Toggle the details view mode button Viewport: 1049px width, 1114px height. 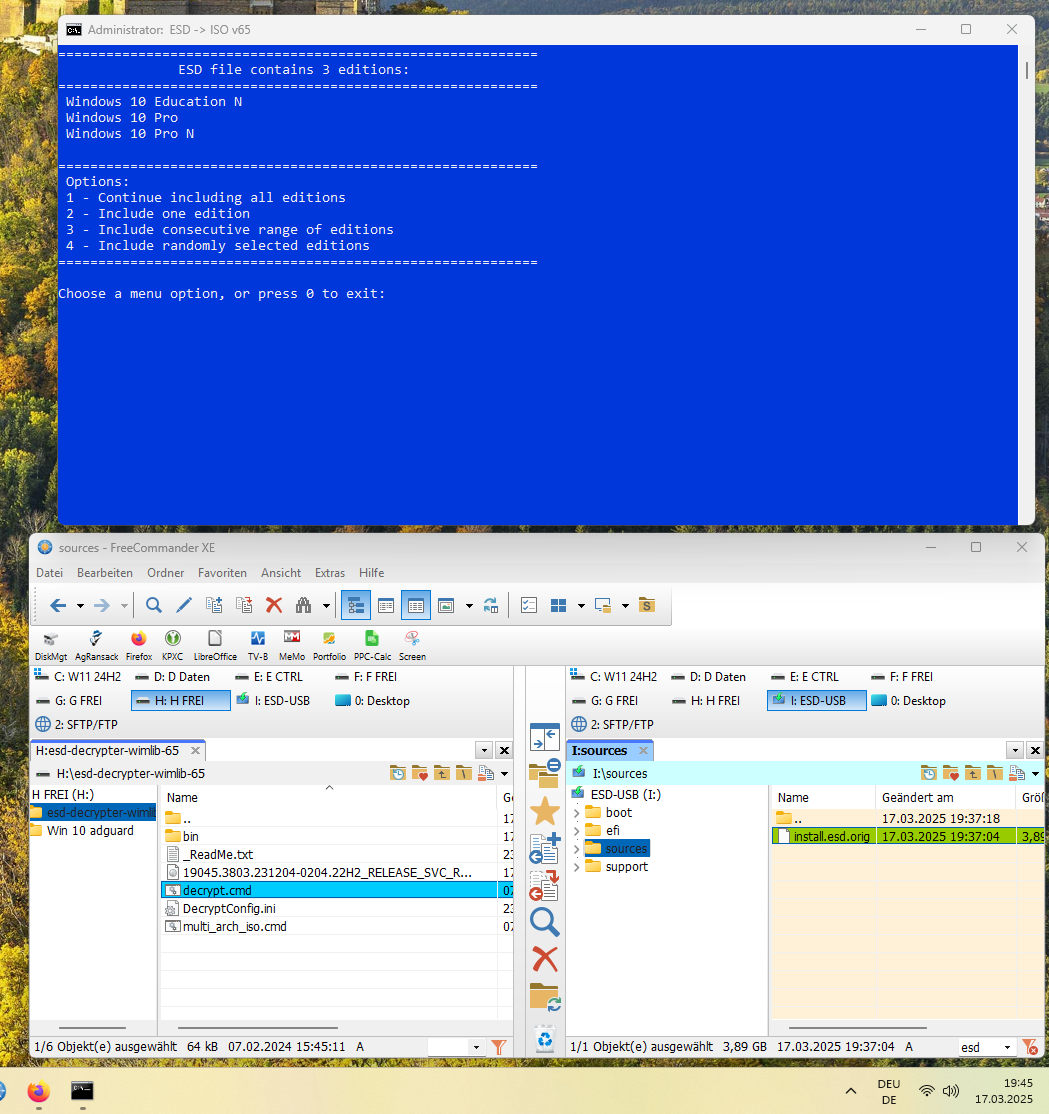tap(415, 605)
